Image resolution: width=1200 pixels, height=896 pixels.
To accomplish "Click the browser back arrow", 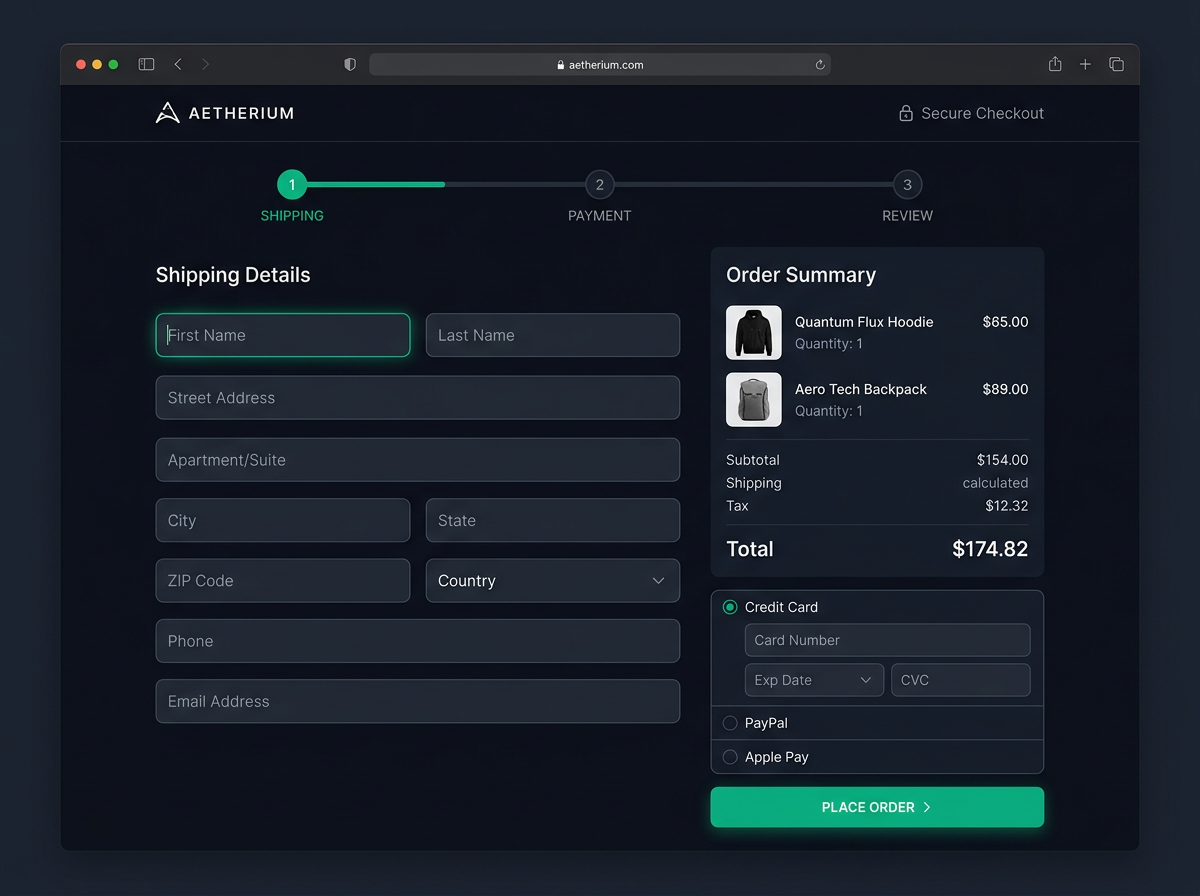I will coord(177,63).
